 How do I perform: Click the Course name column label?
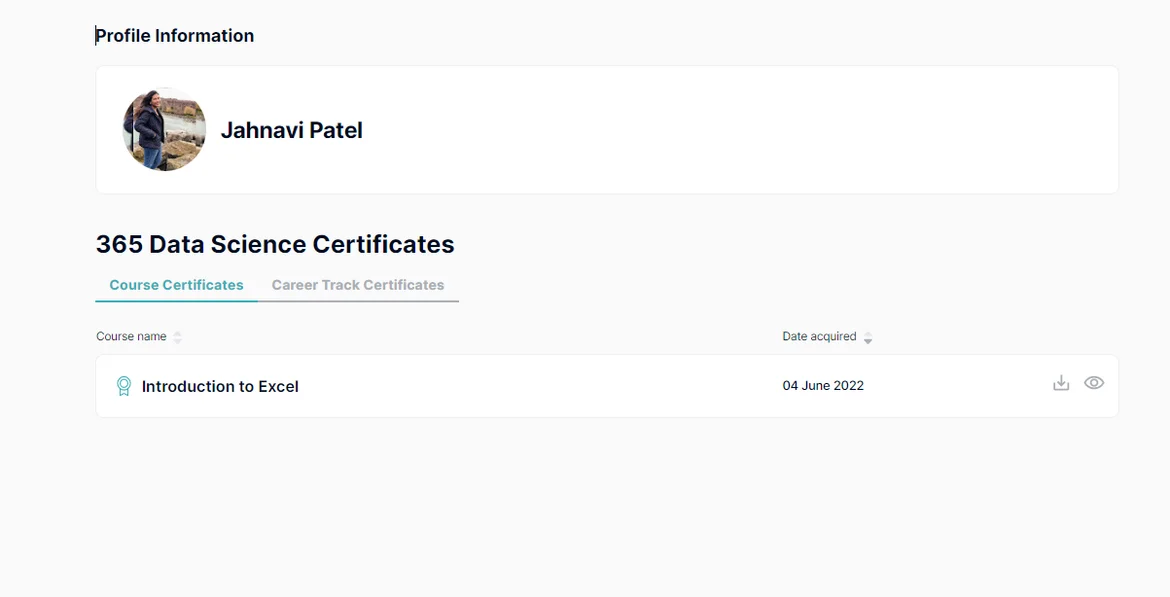point(131,337)
